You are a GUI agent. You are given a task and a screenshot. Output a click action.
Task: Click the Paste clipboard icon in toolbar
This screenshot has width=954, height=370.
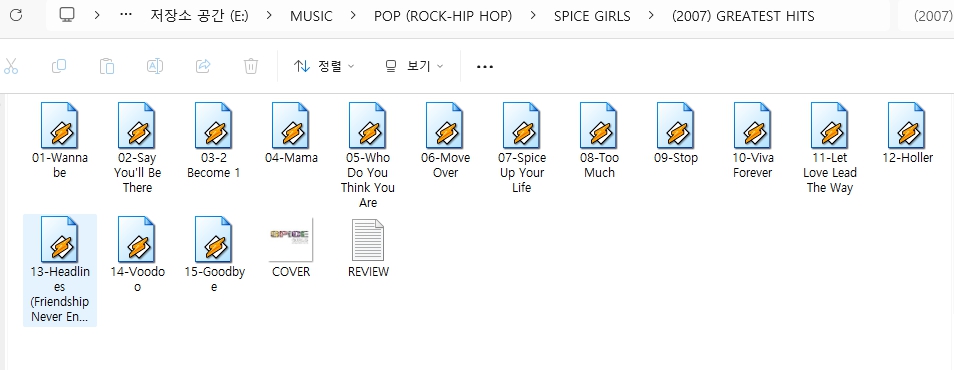click(107, 66)
